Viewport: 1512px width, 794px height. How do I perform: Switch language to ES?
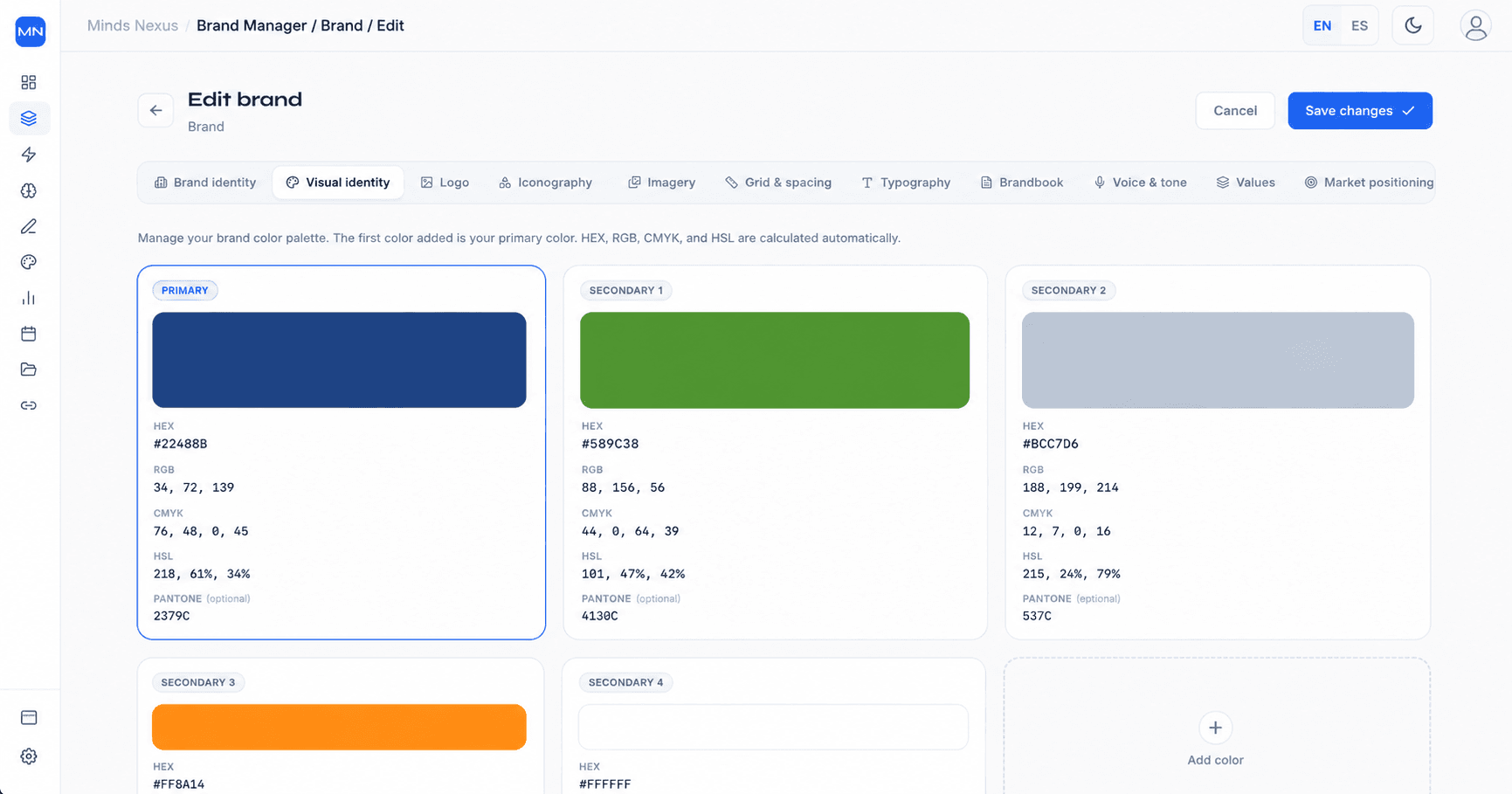click(x=1359, y=25)
